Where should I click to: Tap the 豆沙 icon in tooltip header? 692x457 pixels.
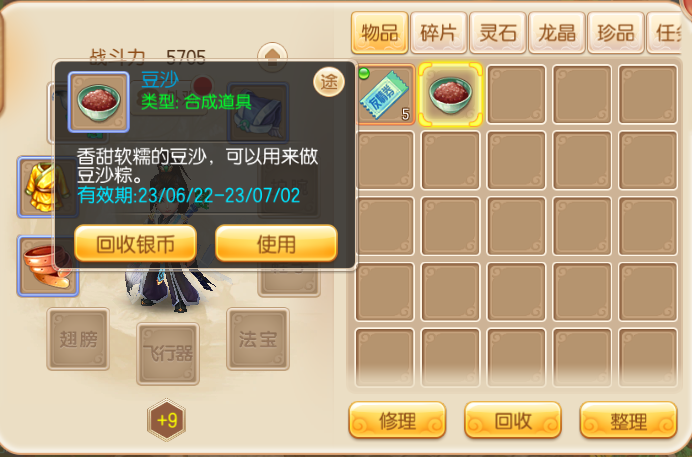tap(98, 102)
